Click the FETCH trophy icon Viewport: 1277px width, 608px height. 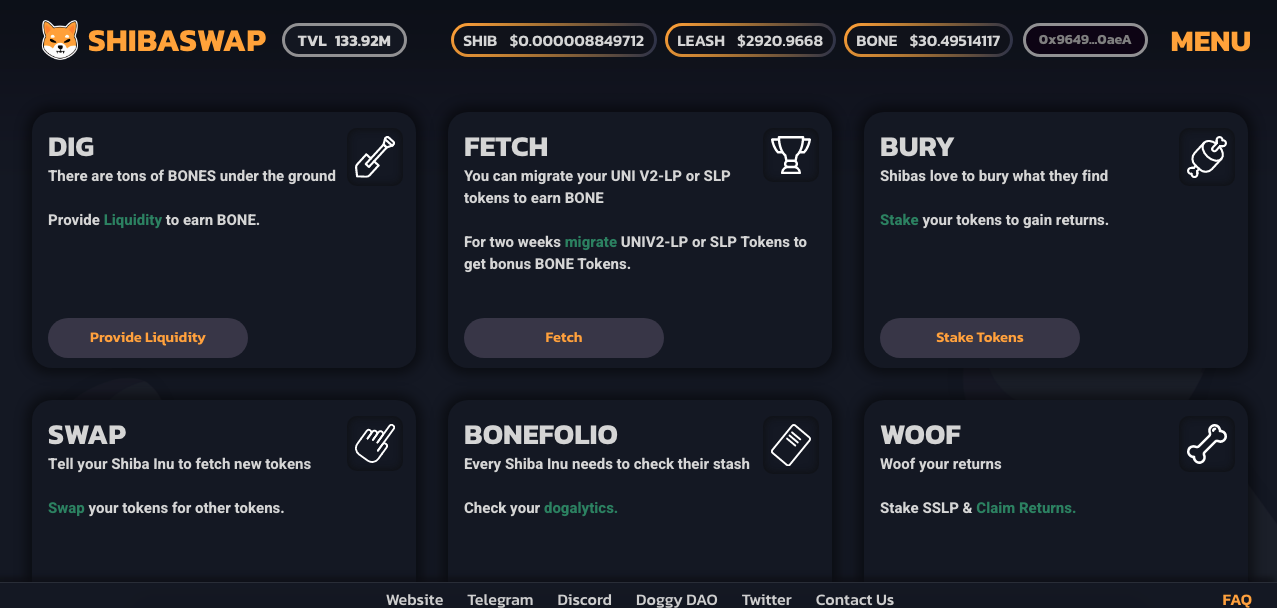791,155
